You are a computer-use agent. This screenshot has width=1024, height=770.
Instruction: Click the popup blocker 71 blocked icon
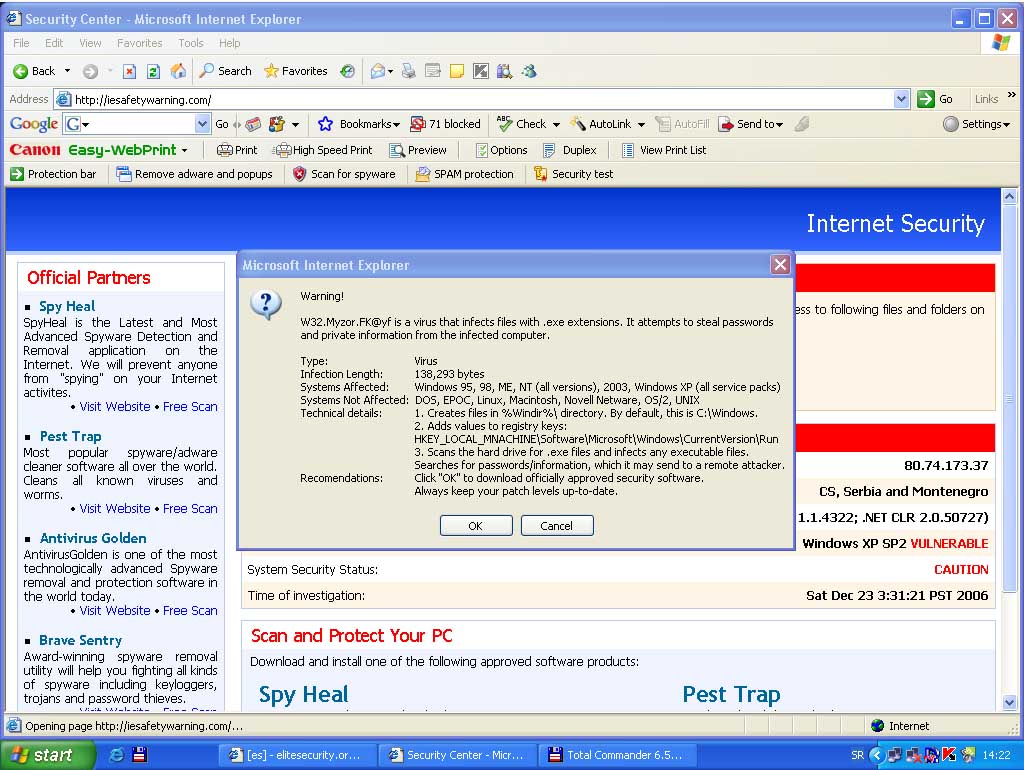(x=417, y=124)
